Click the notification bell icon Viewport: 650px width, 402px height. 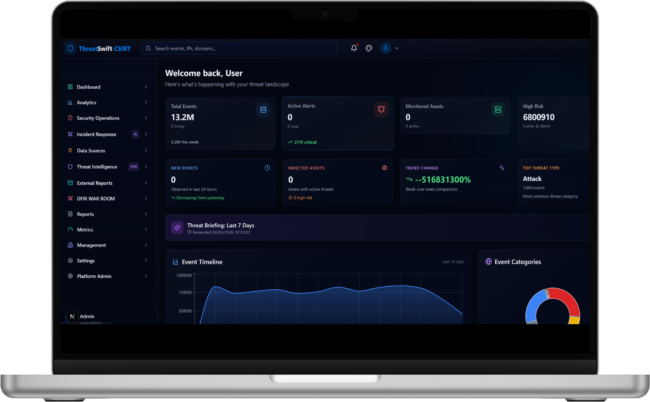(354, 48)
